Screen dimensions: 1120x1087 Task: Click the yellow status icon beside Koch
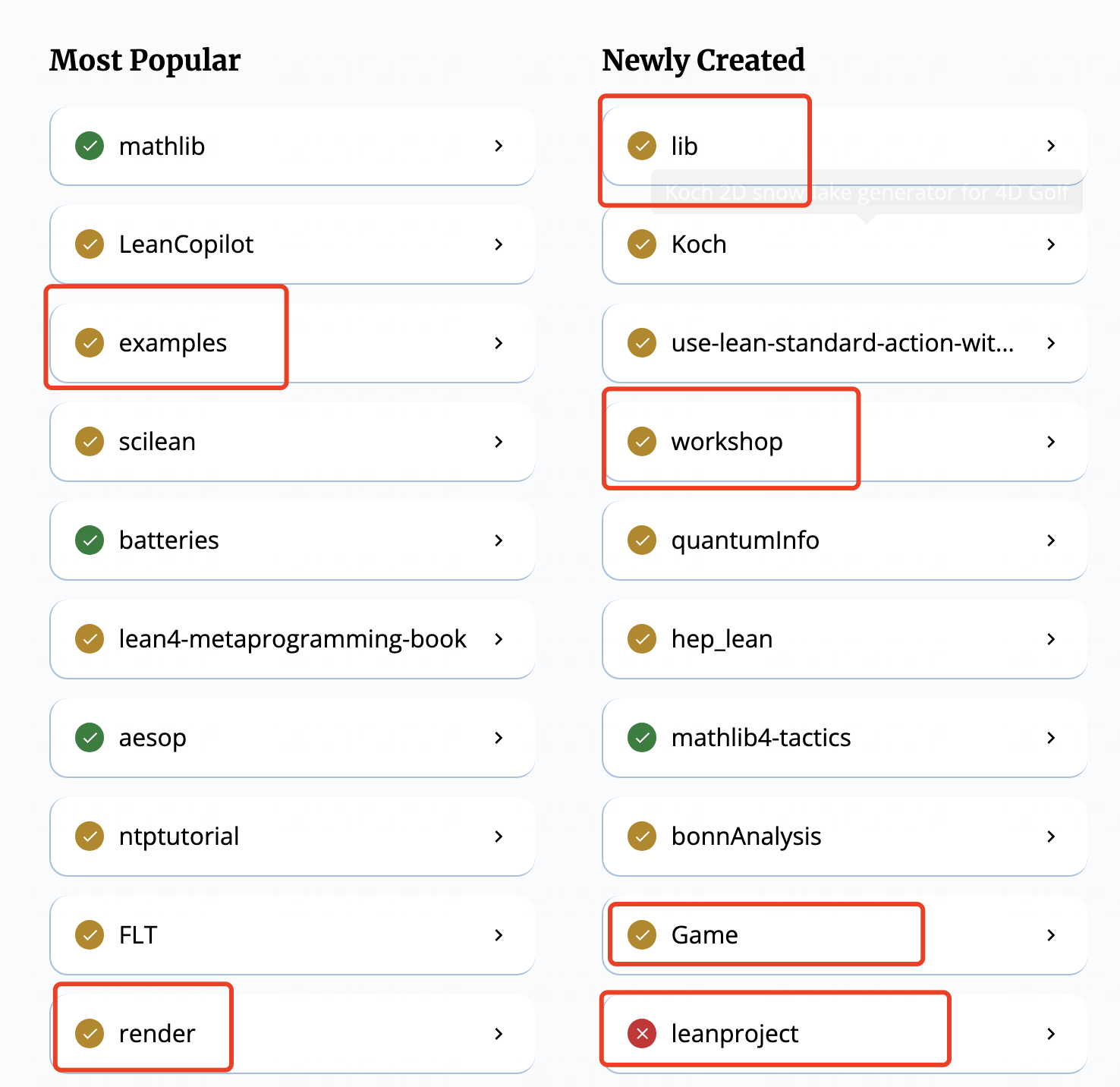click(642, 244)
